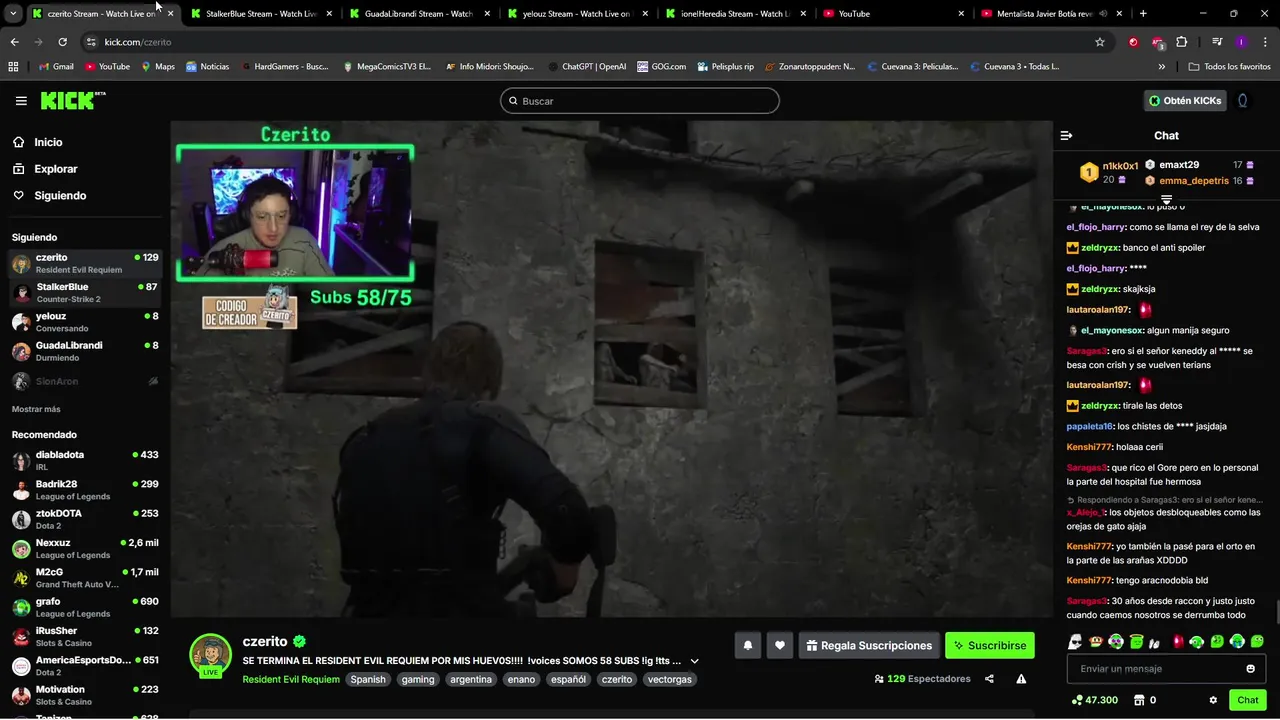This screenshot has width=1280, height=720.
Task: Open the apps grid in bookmarks bar
Action: pos(13,67)
